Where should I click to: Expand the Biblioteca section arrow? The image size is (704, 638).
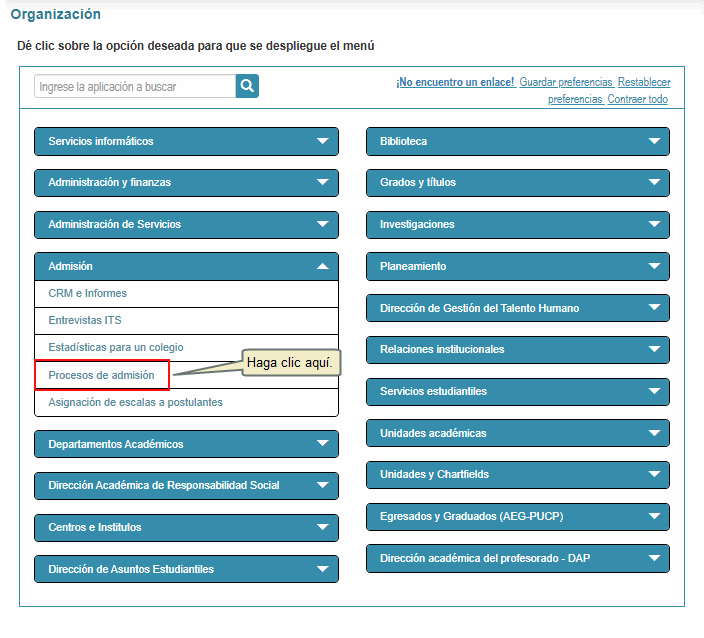pos(654,141)
